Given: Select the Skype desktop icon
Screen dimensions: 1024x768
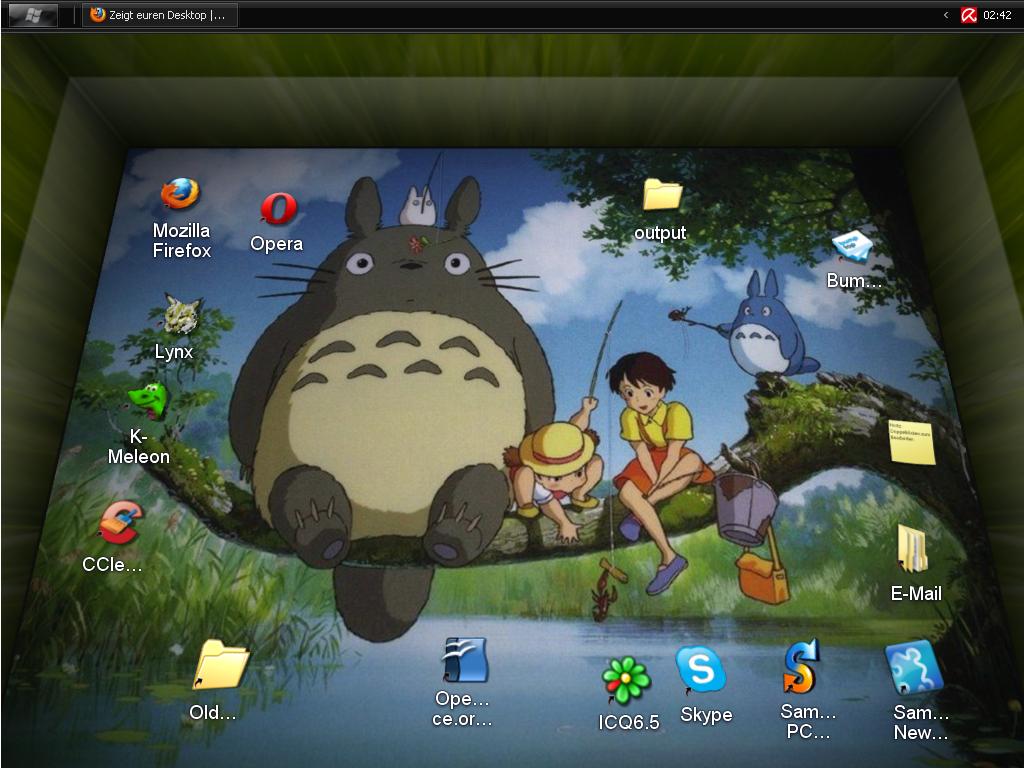Looking at the screenshot, I should coord(700,670).
